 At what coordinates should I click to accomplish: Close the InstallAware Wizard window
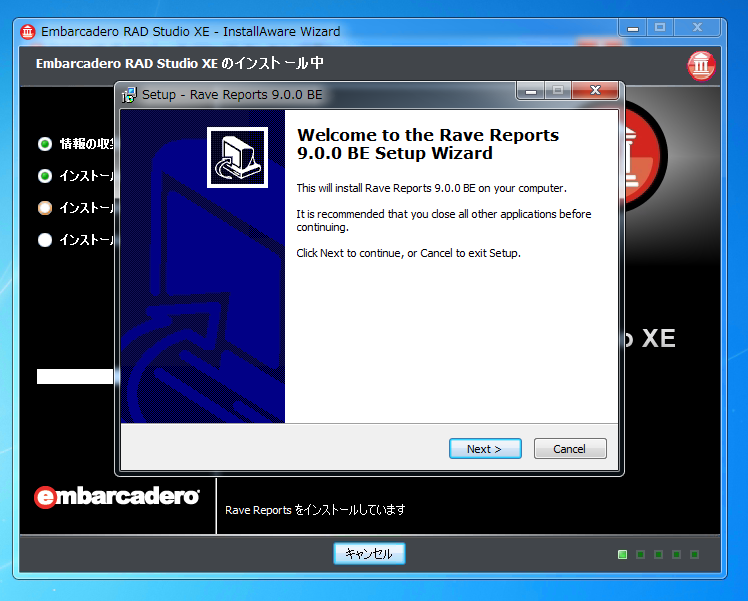(697, 28)
